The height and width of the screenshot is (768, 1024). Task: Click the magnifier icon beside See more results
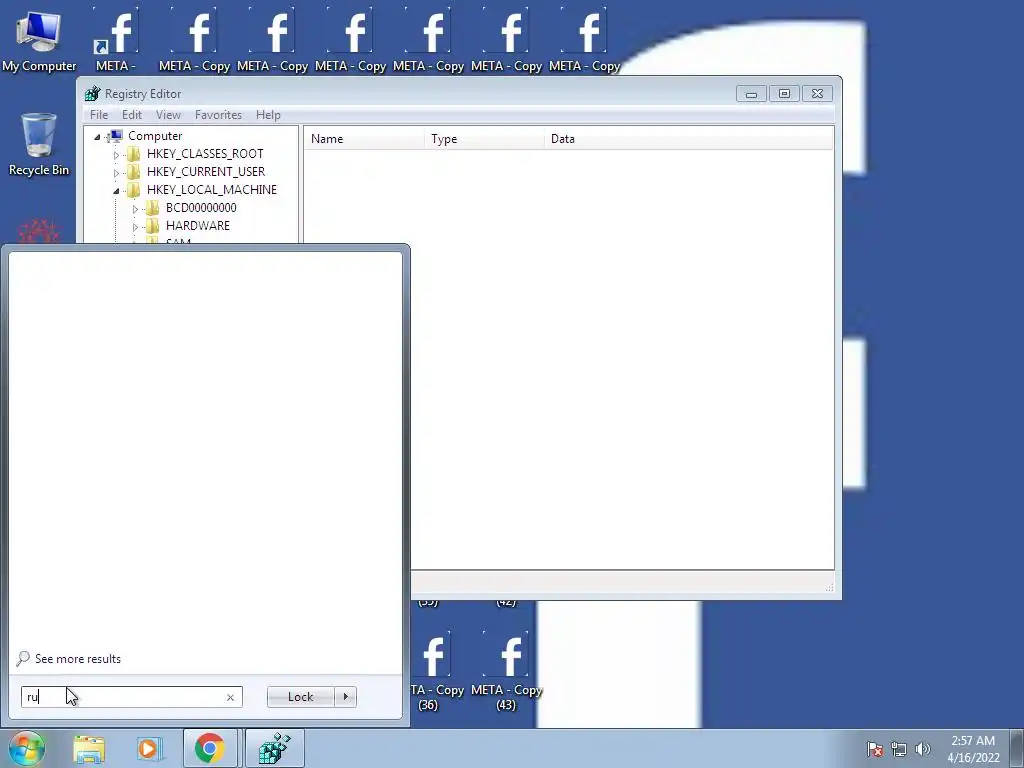pyautogui.click(x=23, y=658)
